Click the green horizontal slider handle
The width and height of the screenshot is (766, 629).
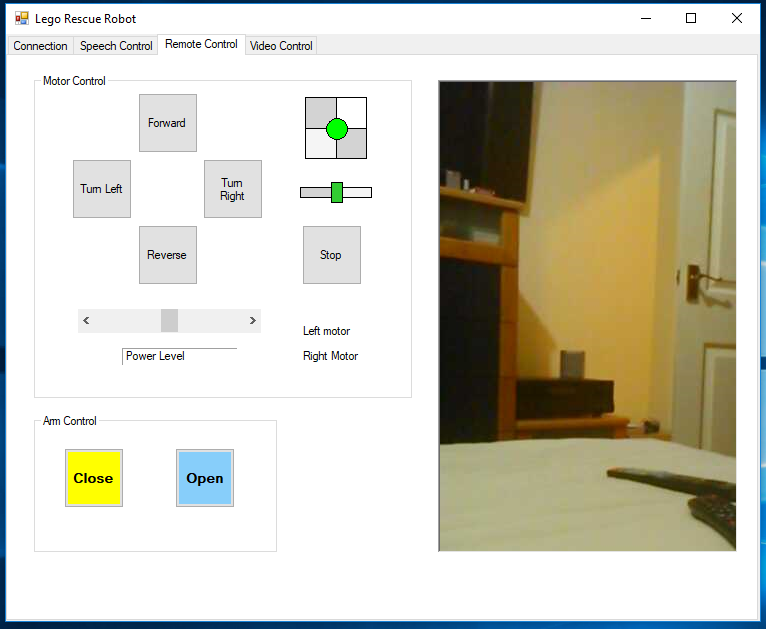coord(337,192)
